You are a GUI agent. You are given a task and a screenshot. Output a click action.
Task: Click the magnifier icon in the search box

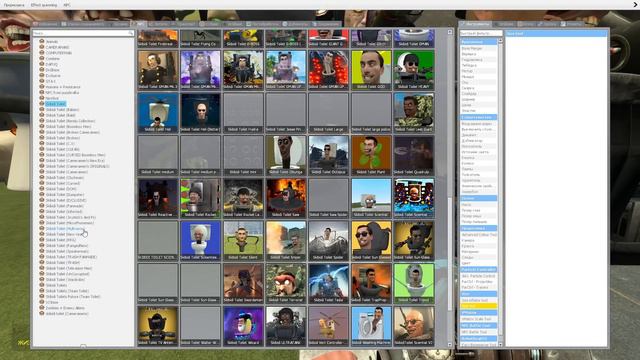131,33
